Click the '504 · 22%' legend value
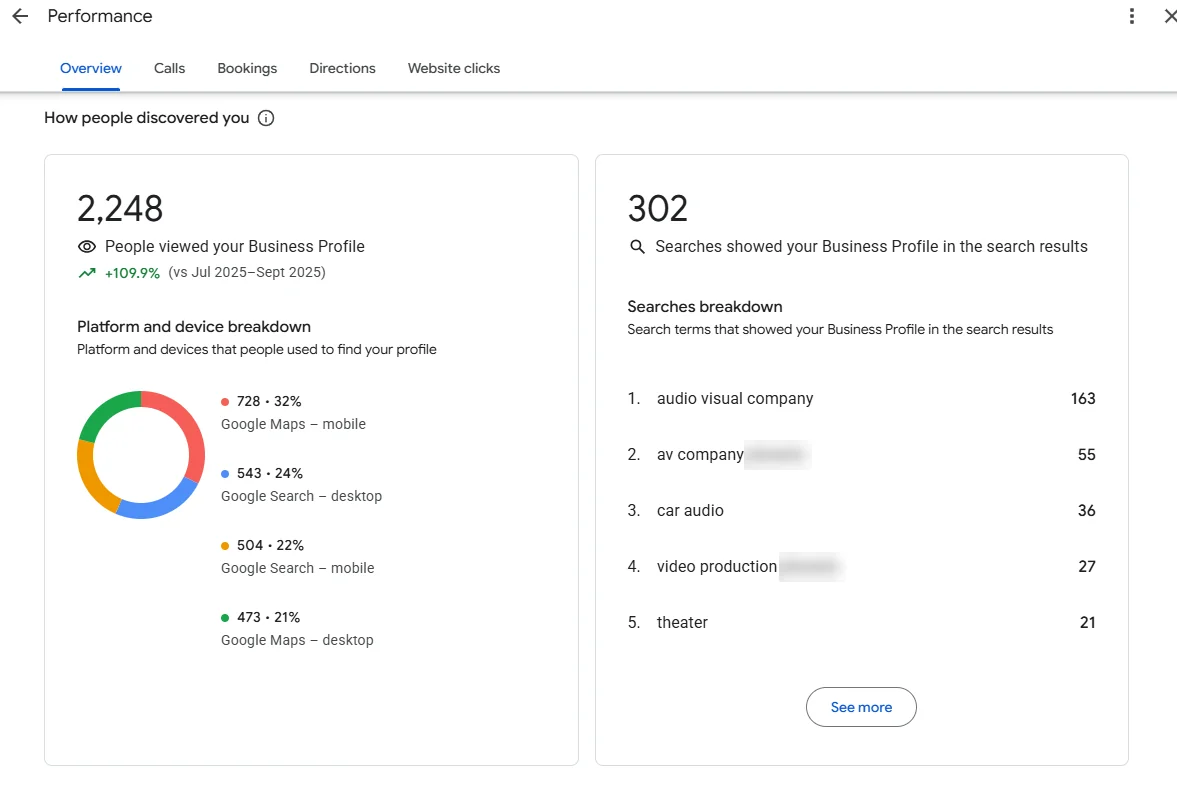The height and width of the screenshot is (802, 1177). click(x=270, y=546)
